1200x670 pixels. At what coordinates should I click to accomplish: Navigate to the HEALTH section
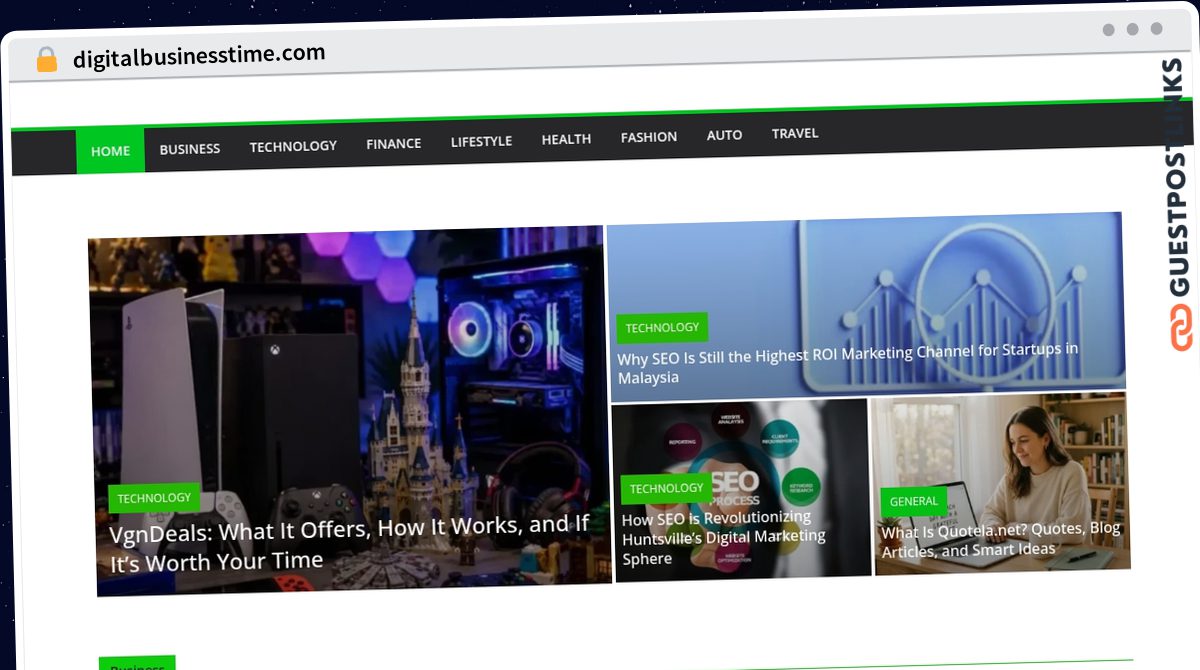tap(566, 139)
